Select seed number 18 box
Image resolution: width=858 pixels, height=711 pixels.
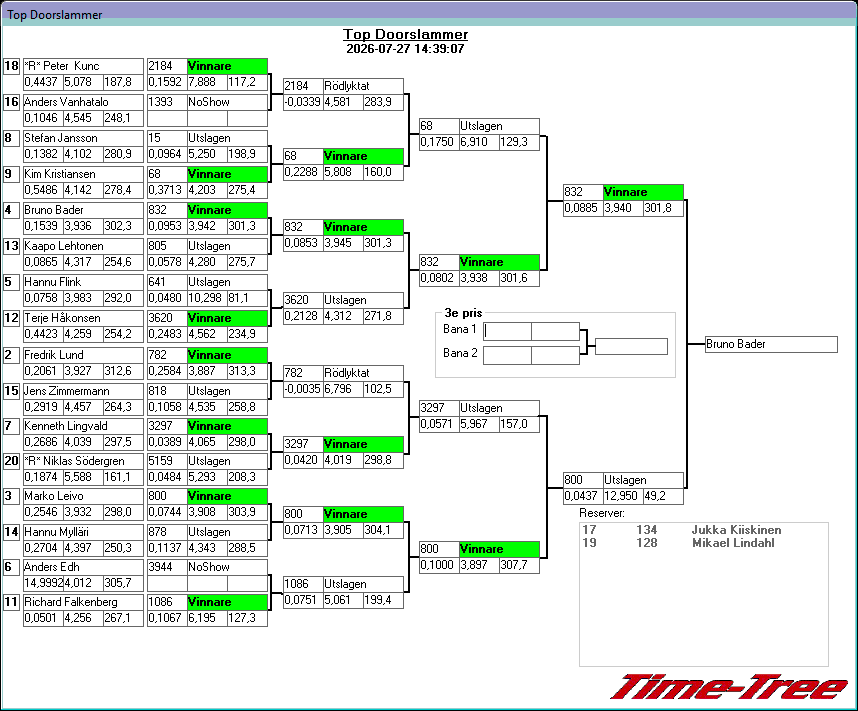tap(11, 66)
